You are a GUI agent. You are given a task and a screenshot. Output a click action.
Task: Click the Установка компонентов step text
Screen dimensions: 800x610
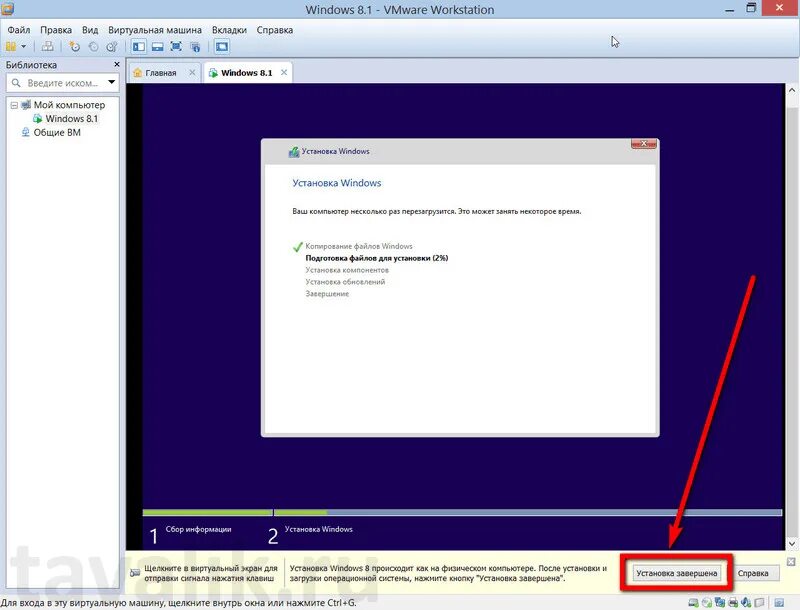point(347,270)
